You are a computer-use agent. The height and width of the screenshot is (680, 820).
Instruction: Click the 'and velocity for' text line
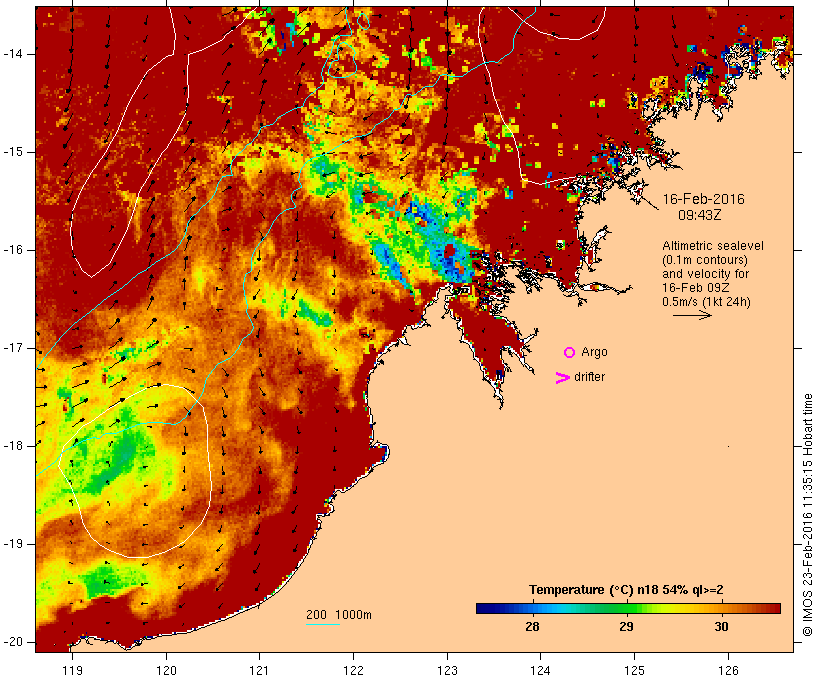(x=705, y=274)
